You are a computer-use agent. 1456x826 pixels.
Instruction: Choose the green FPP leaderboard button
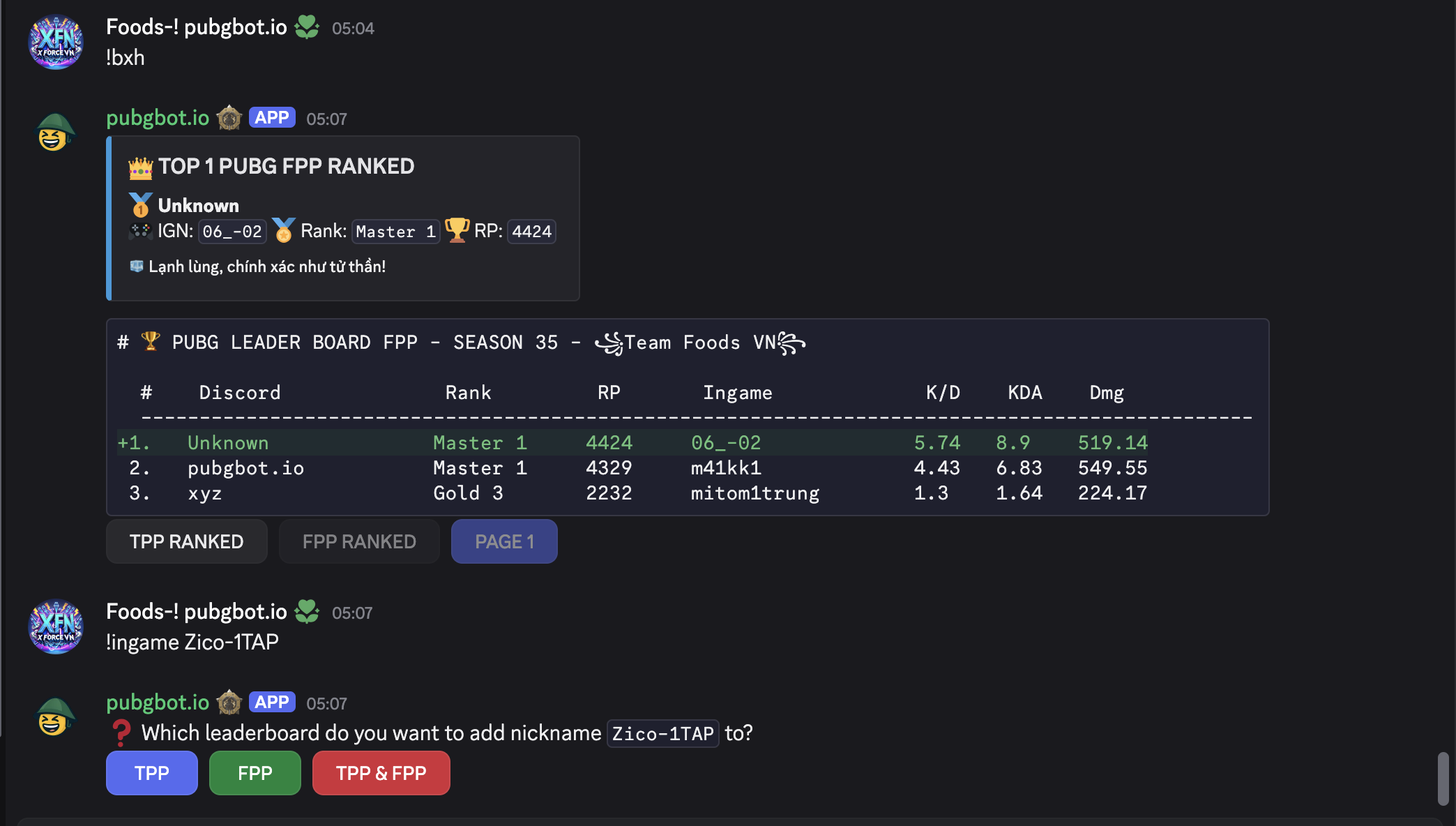(x=255, y=773)
